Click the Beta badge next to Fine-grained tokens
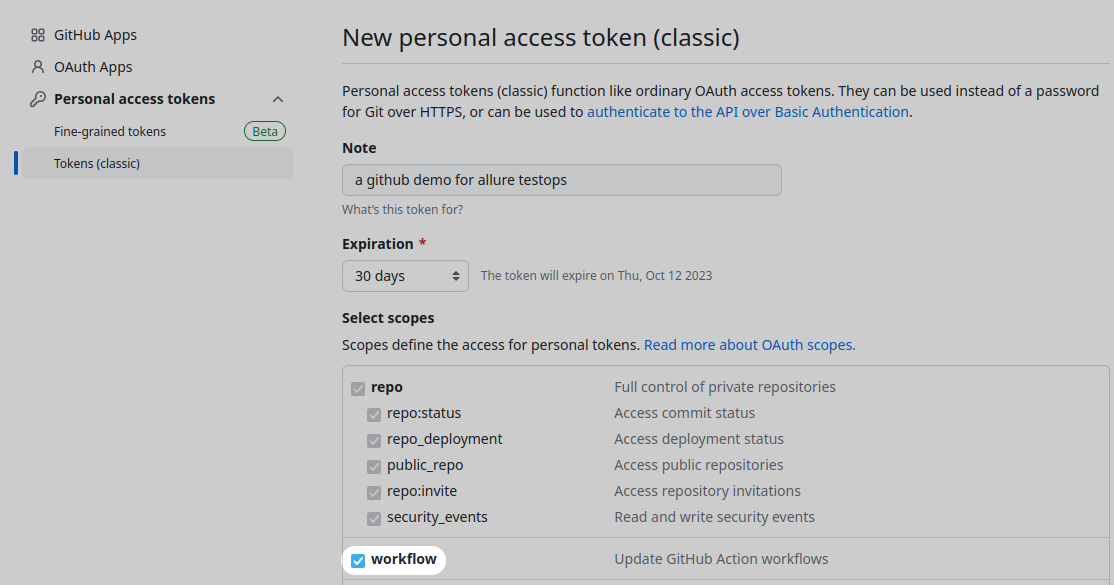The height and width of the screenshot is (585, 1114). [264, 130]
